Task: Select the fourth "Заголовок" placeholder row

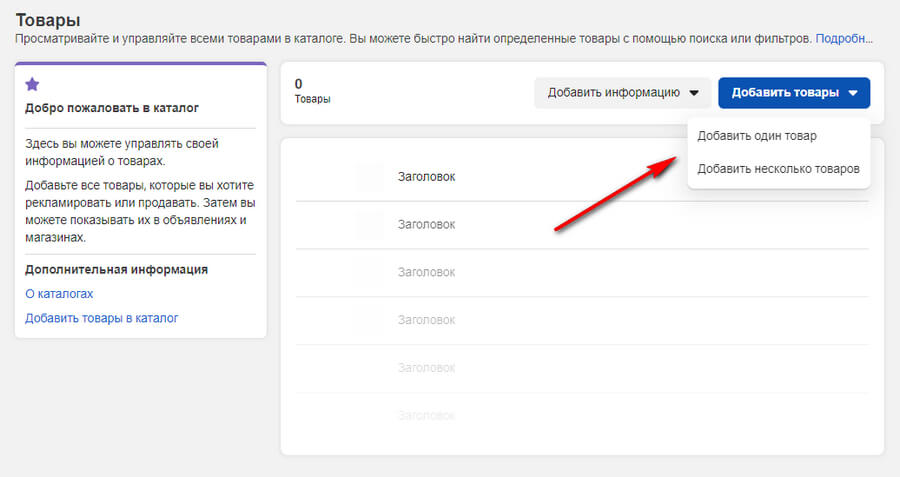Action: [426, 320]
